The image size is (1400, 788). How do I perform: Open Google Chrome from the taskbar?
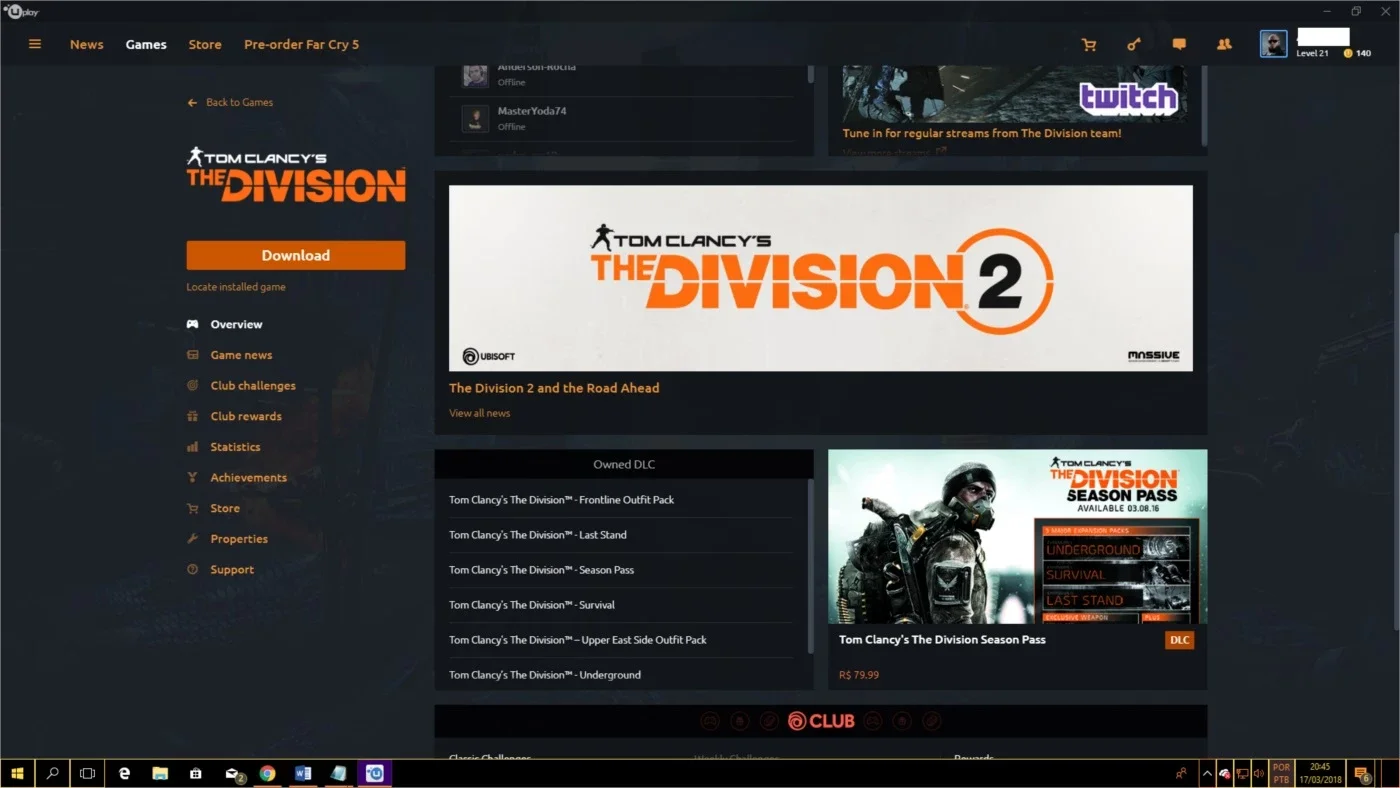[x=267, y=773]
